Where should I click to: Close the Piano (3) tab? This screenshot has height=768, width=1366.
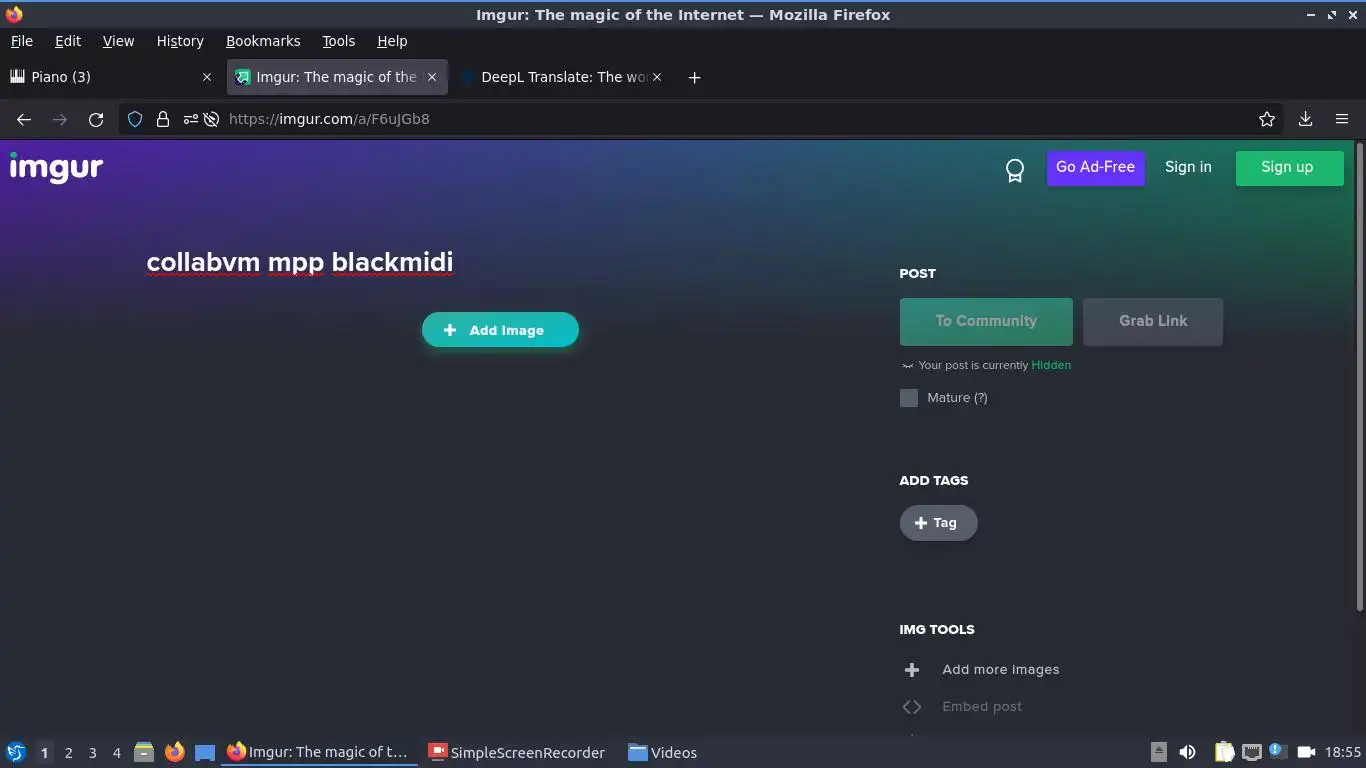click(207, 77)
